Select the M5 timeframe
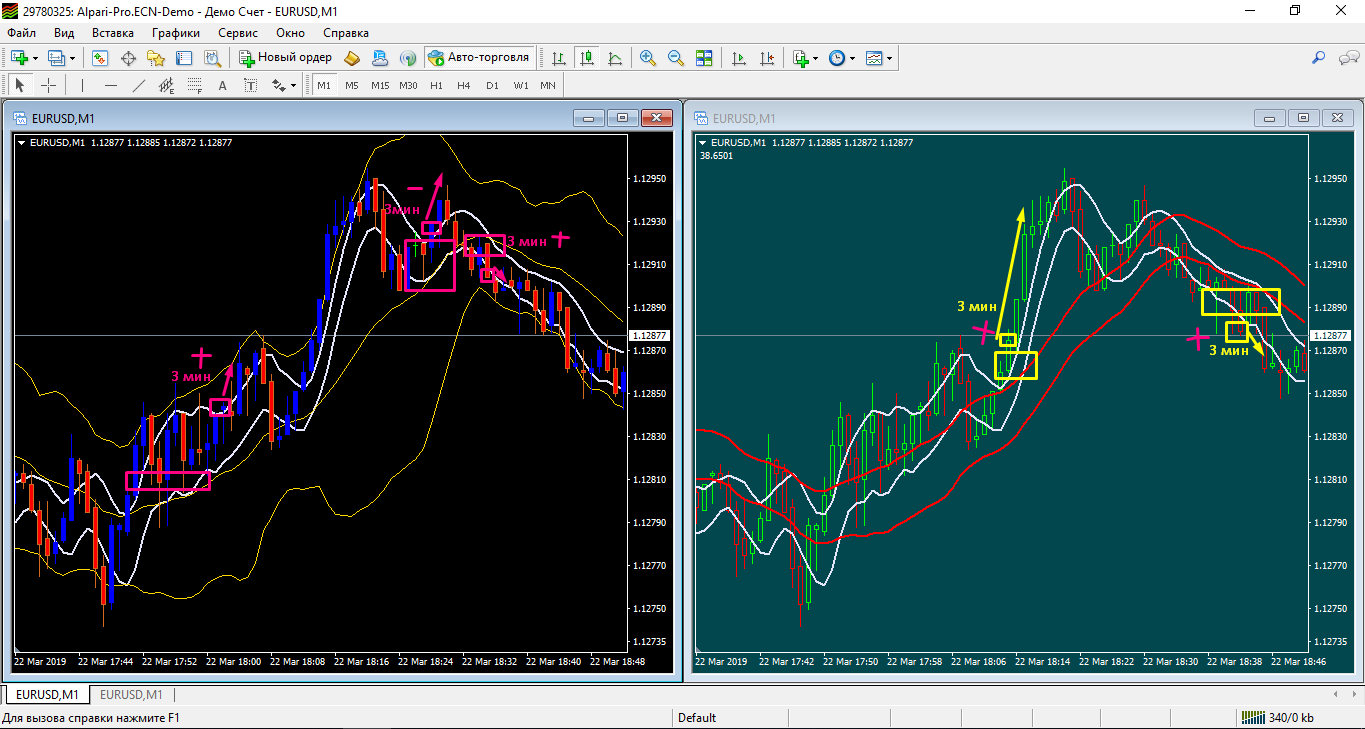 tap(352, 85)
